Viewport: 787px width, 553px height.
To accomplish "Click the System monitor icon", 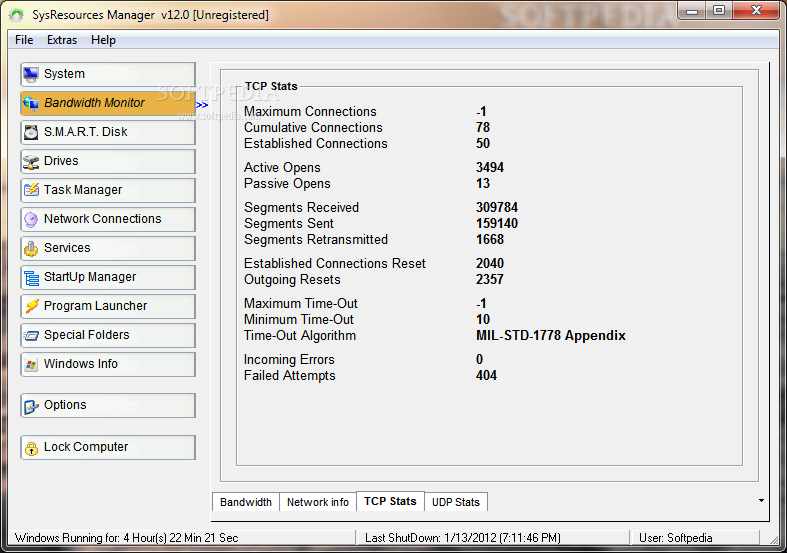I will click(31, 74).
